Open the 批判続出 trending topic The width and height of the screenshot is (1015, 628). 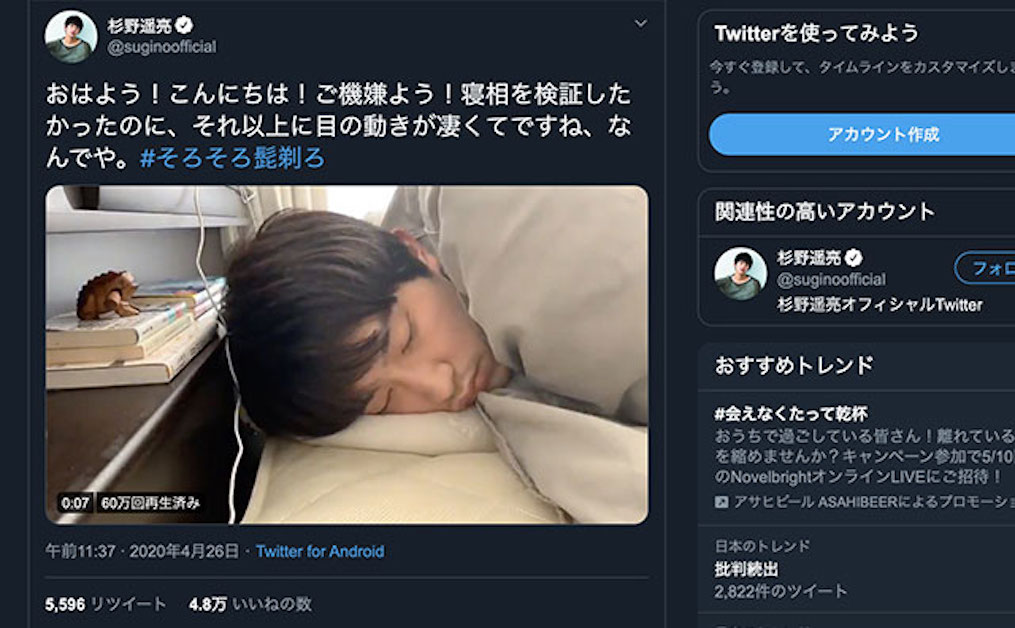point(746,569)
